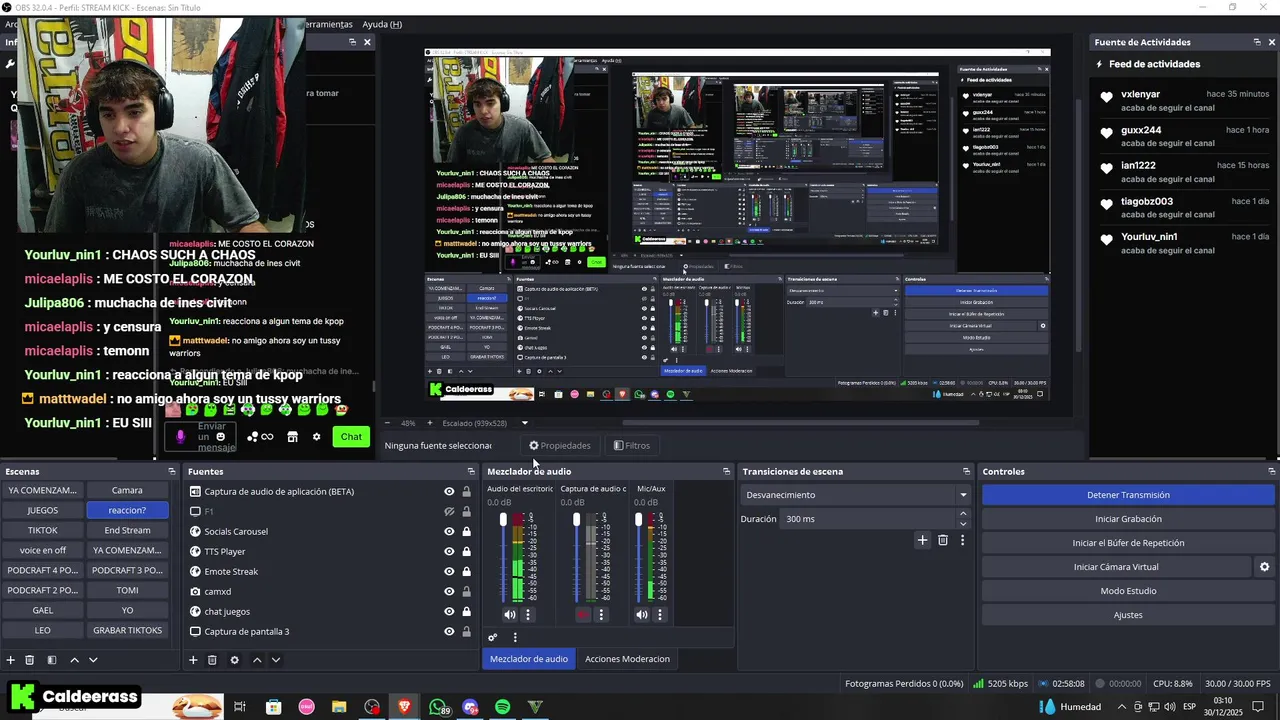The image size is (1280, 720).
Task: Lock the Captura de pantalla 3 source
Action: (466, 631)
